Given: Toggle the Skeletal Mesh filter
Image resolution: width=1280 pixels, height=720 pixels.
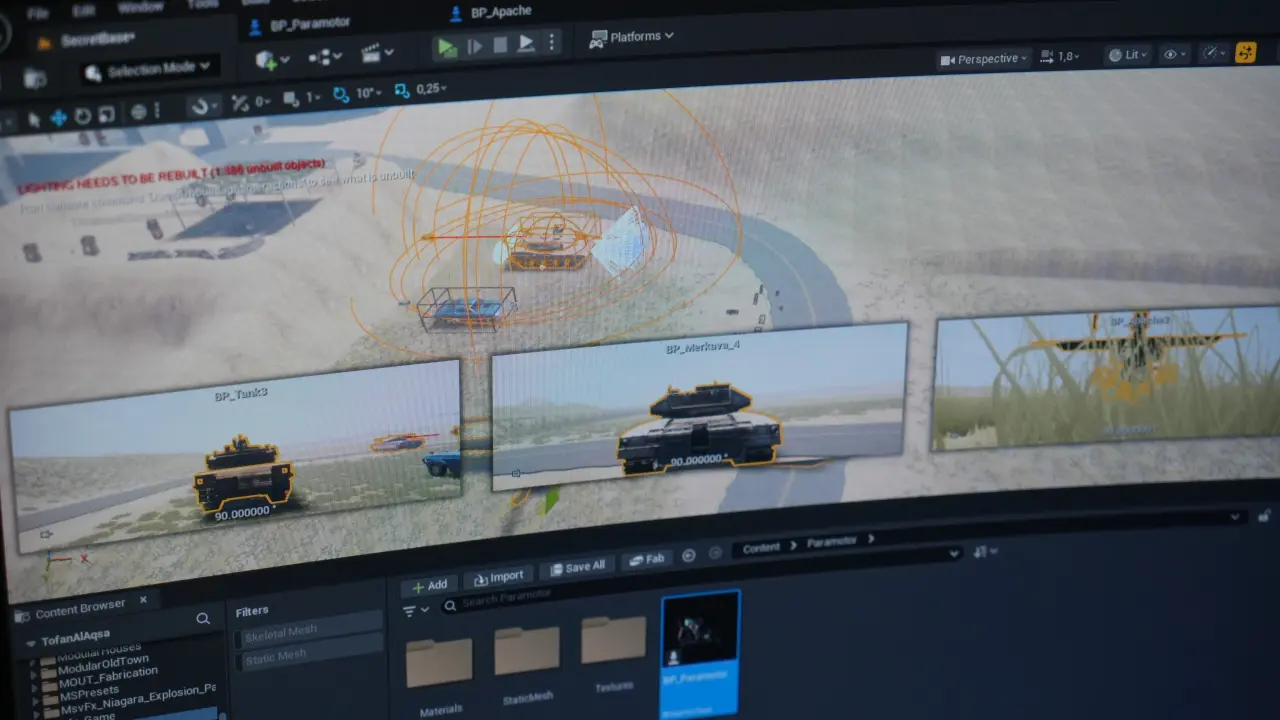Looking at the screenshot, I should point(308,630).
